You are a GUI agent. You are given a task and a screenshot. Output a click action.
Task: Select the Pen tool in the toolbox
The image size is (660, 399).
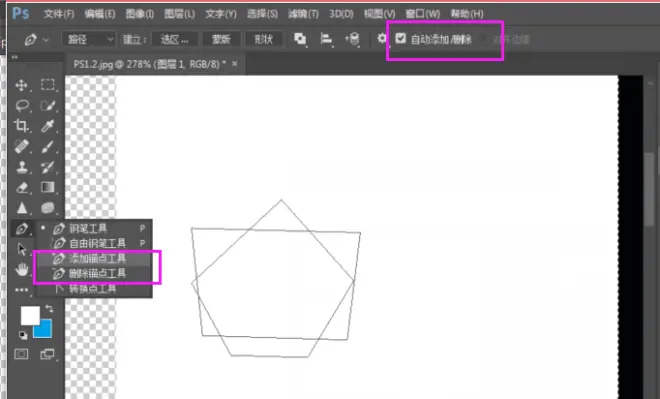pyautogui.click(x=21, y=229)
